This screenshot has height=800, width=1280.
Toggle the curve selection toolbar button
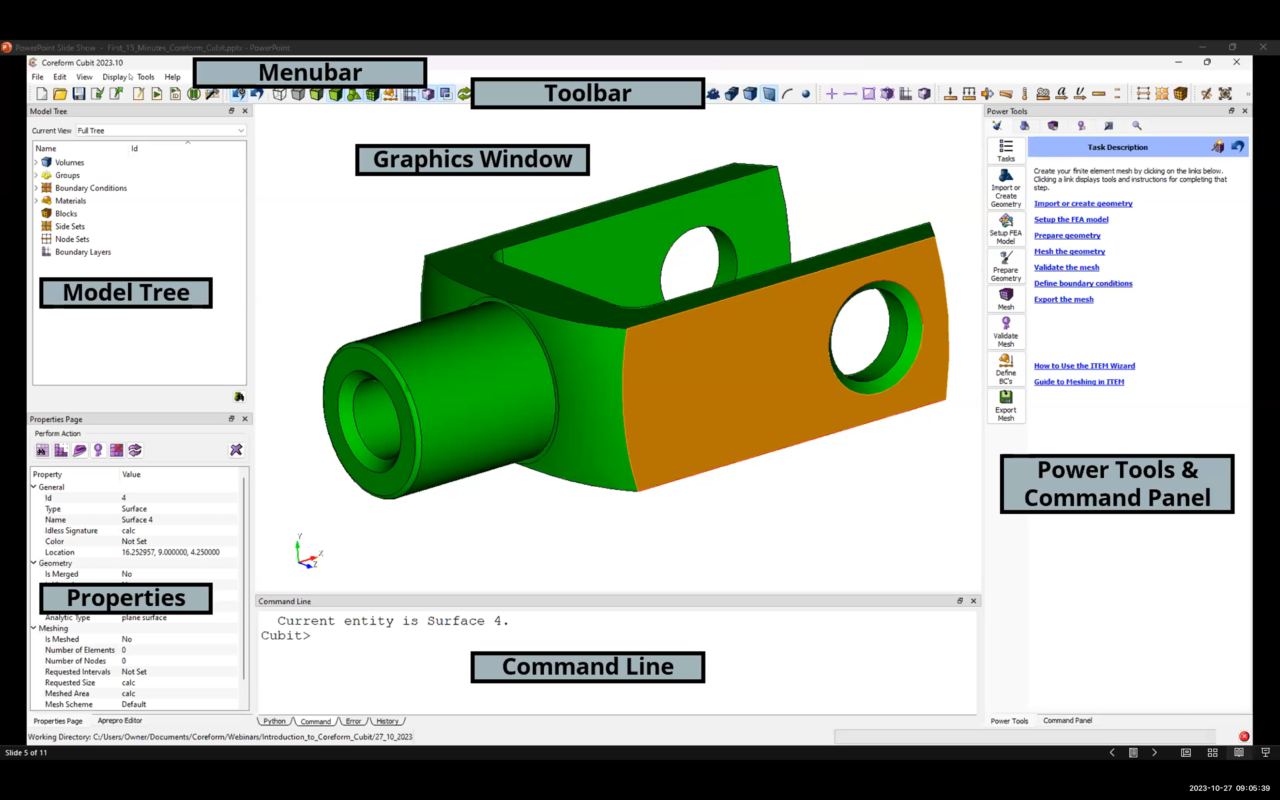pos(788,94)
